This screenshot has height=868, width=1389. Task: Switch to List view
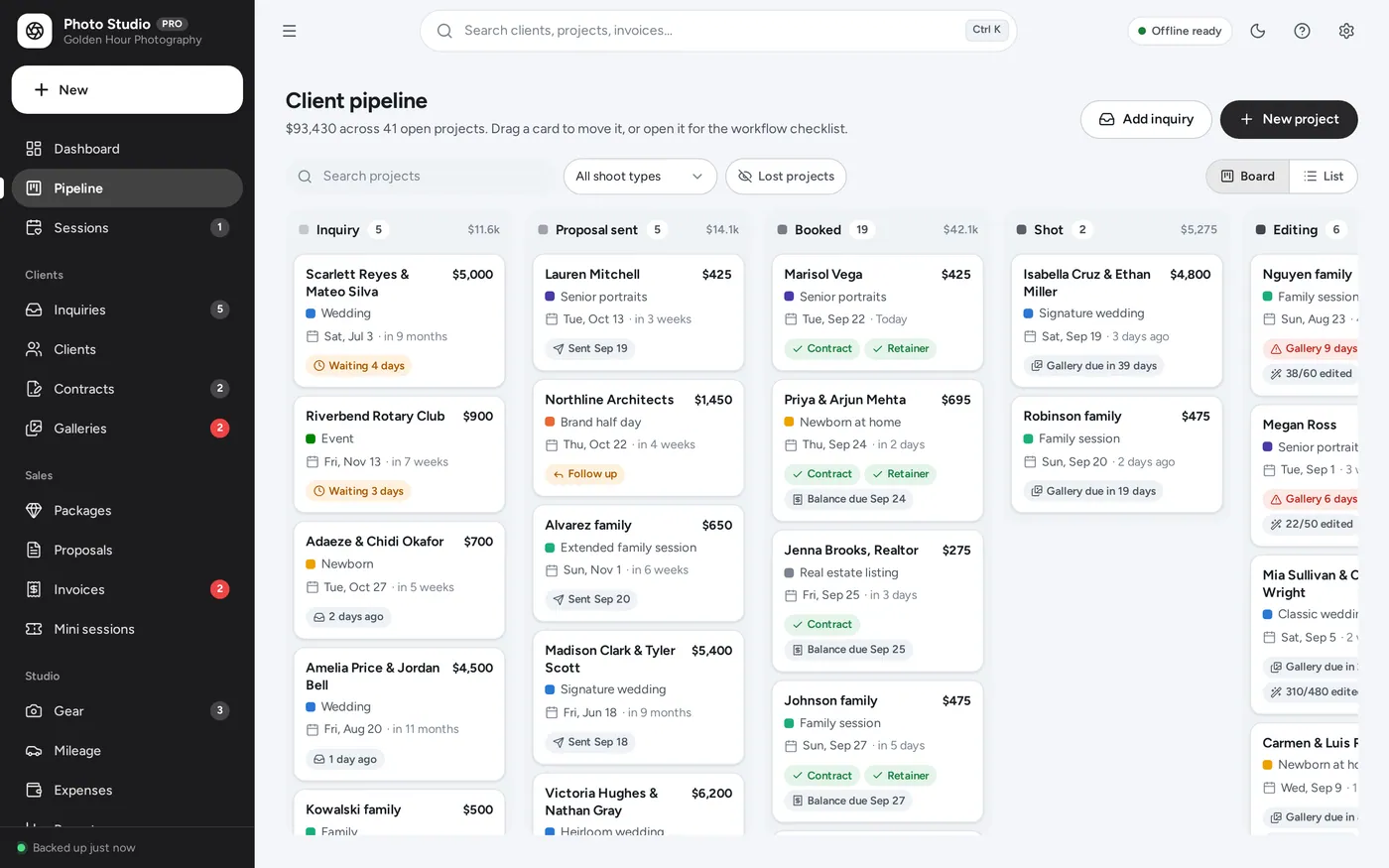[1324, 177]
